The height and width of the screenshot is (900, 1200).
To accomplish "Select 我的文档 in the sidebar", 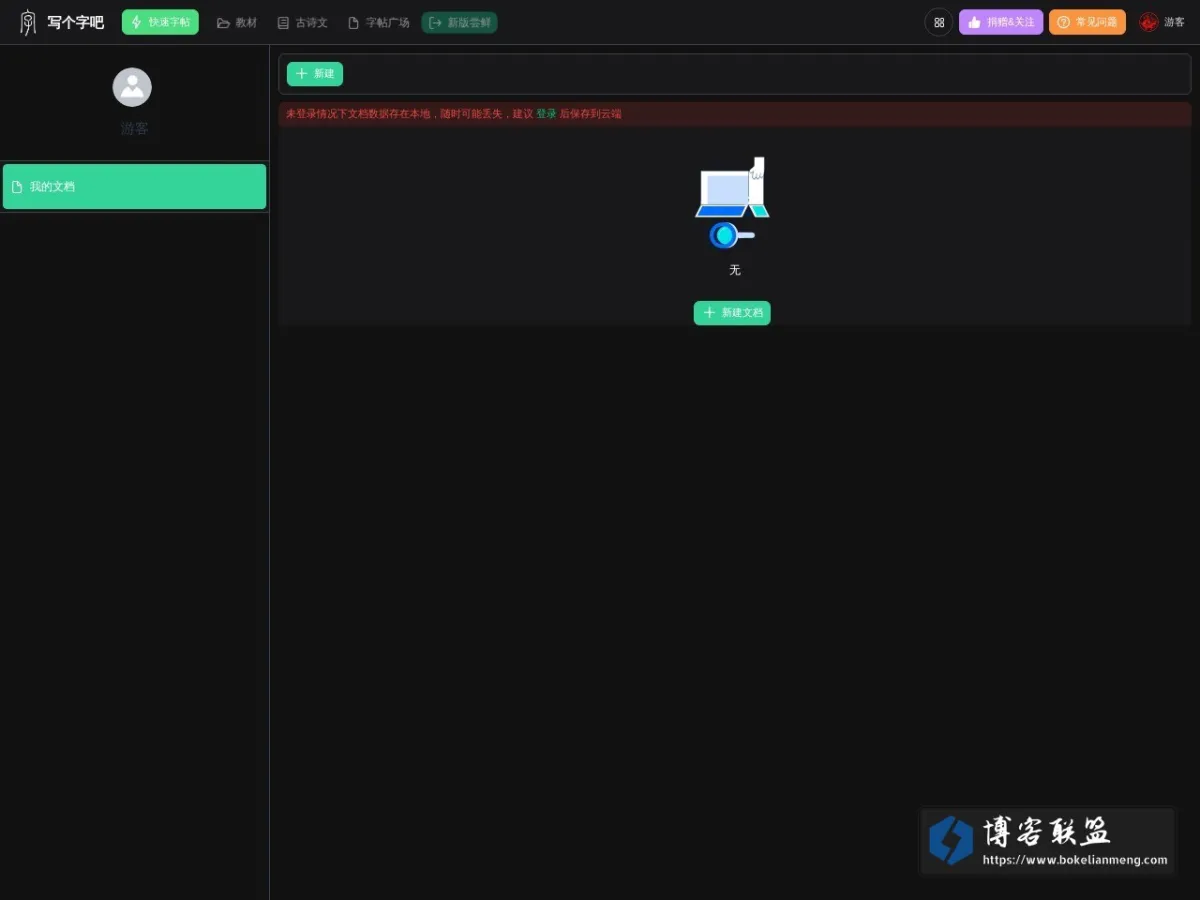I will pyautogui.click(x=135, y=187).
